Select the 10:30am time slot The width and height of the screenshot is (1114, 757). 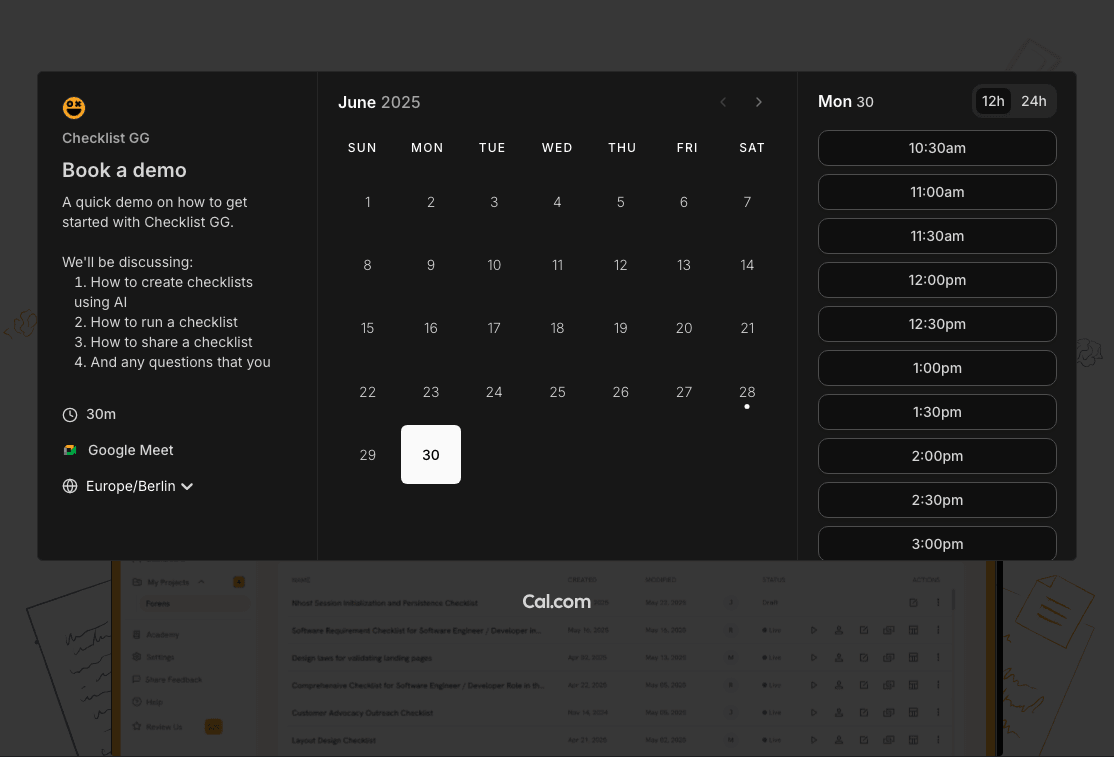coord(937,148)
